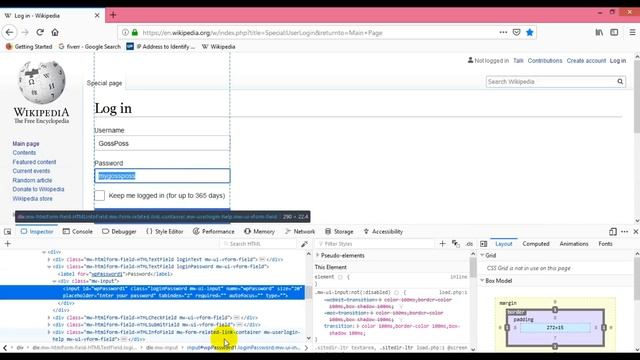Open the Accessibility tab
The width and height of the screenshot is (640, 360).
[x=383, y=231]
